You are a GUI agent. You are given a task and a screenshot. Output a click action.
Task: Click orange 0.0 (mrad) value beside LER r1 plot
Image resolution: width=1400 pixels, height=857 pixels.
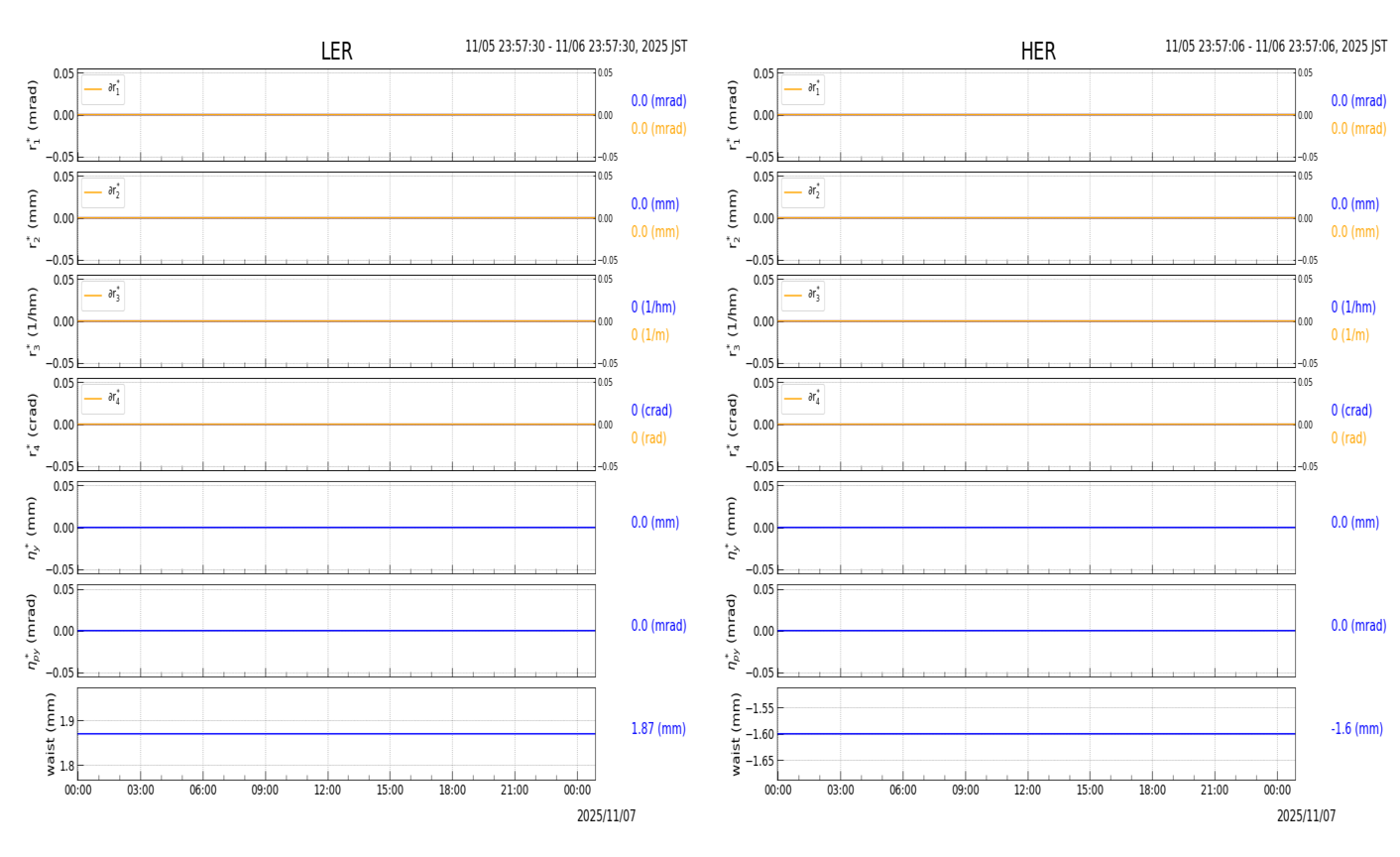658,129
